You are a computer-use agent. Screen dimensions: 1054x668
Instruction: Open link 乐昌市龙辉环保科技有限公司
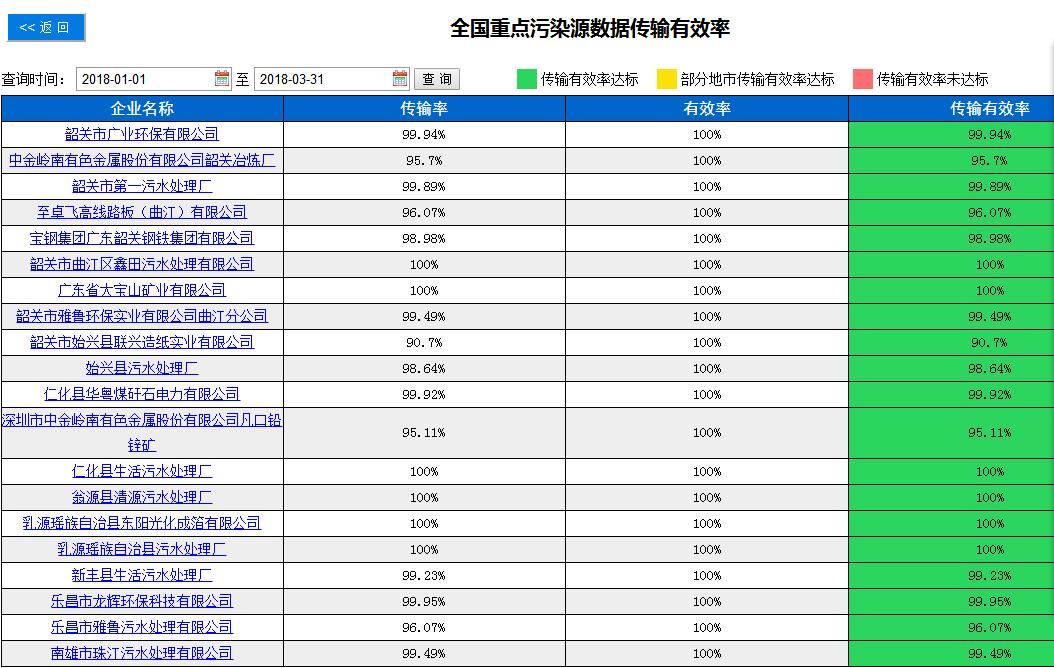point(142,601)
